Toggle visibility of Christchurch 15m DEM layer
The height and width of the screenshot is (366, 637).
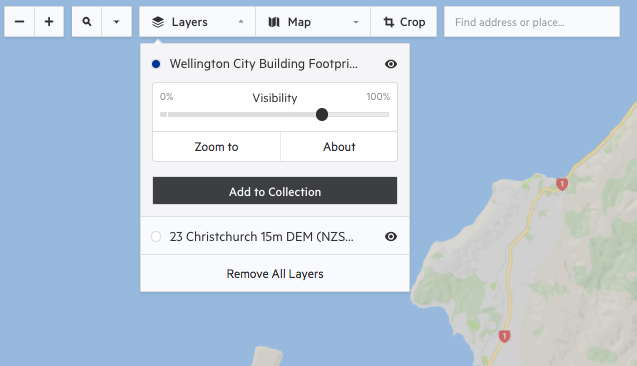tap(391, 236)
